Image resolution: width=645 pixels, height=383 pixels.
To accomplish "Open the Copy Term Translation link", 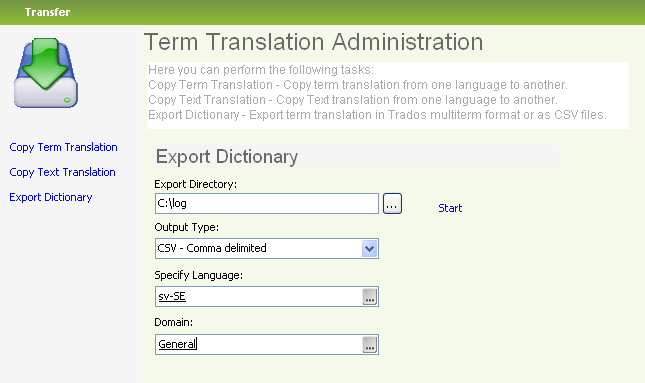I will coord(63,147).
